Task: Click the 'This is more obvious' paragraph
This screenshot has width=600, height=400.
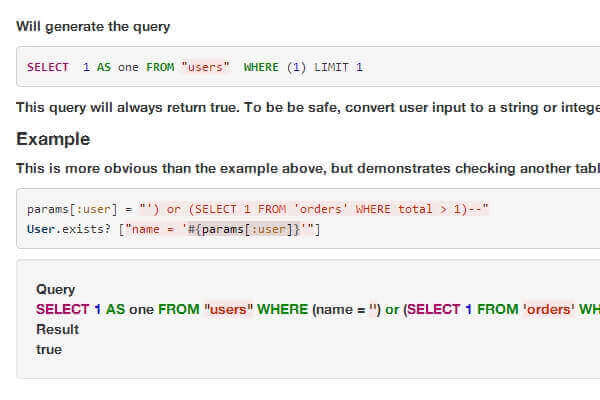Action: 200,167
